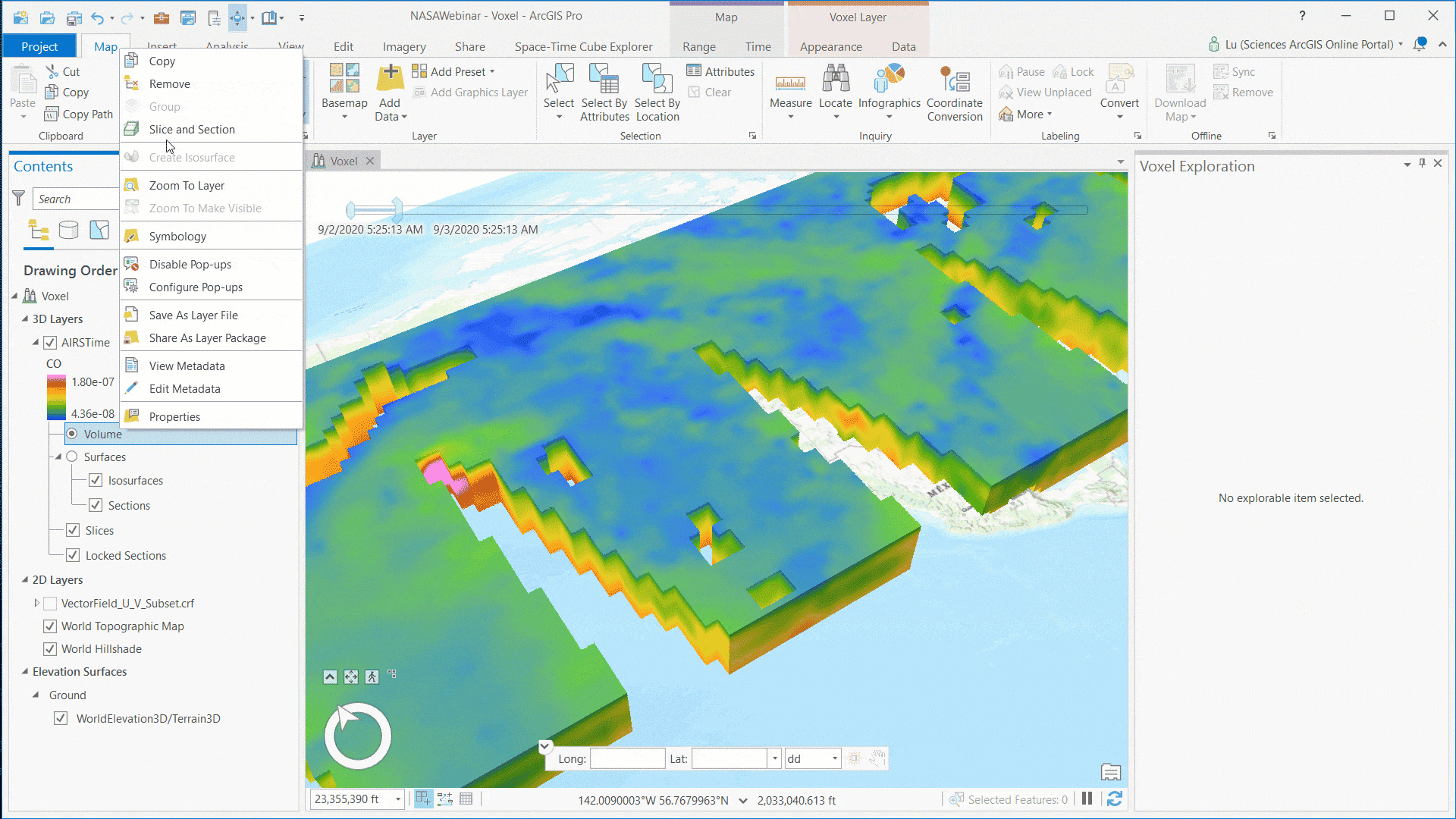Expand the 2D Layers group
Image resolution: width=1456 pixels, height=819 pixels.
pos(24,579)
